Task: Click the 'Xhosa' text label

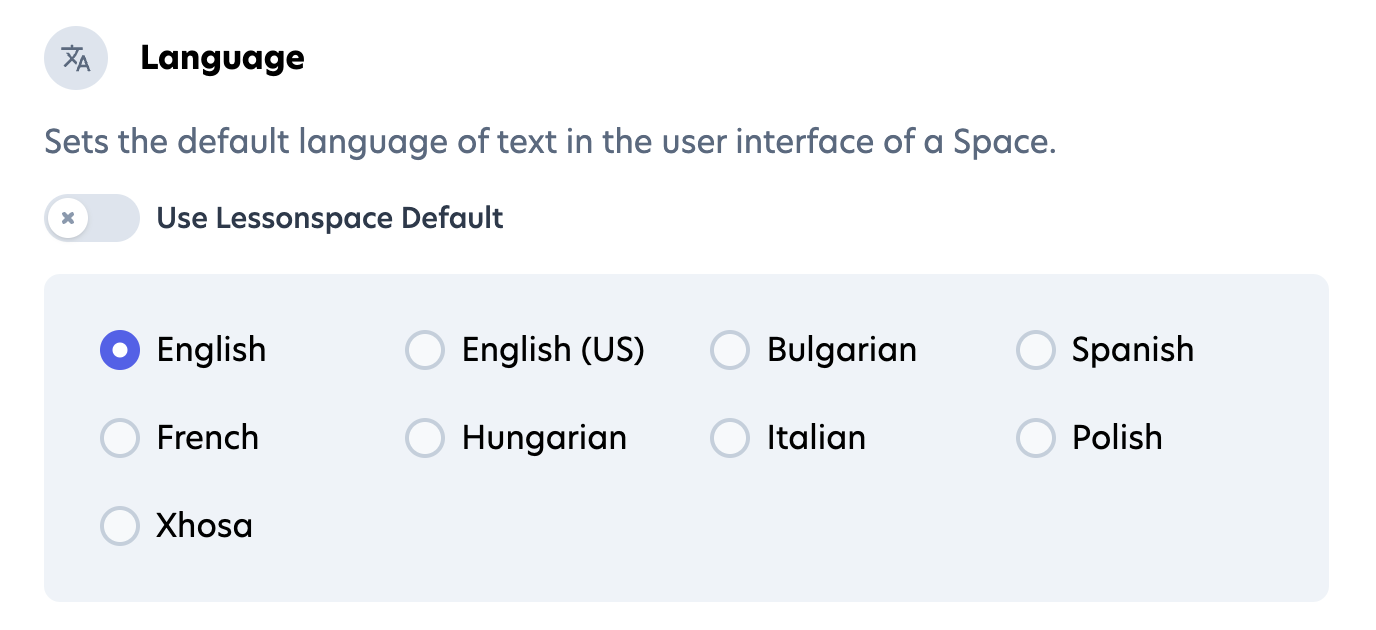Action: tap(204, 526)
